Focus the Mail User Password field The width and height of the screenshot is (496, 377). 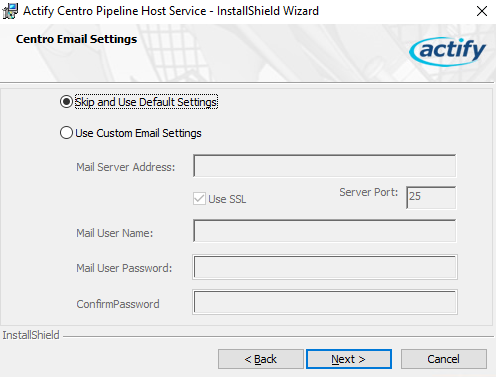point(325,267)
